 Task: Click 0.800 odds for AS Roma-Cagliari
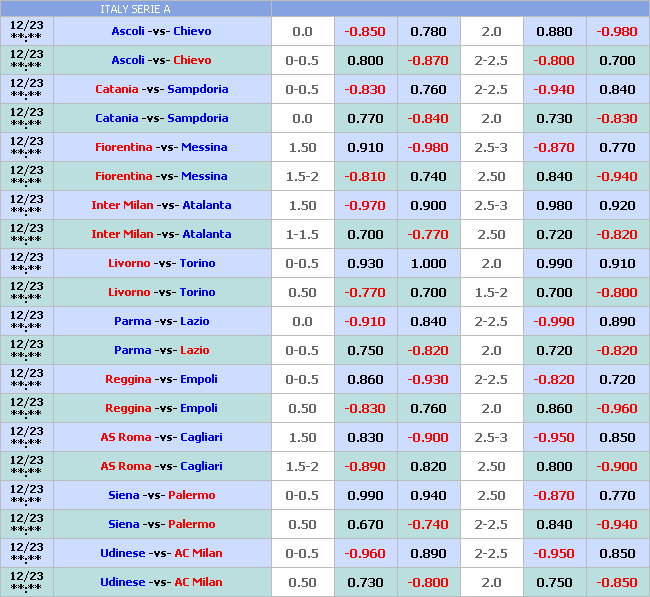[x=554, y=466]
